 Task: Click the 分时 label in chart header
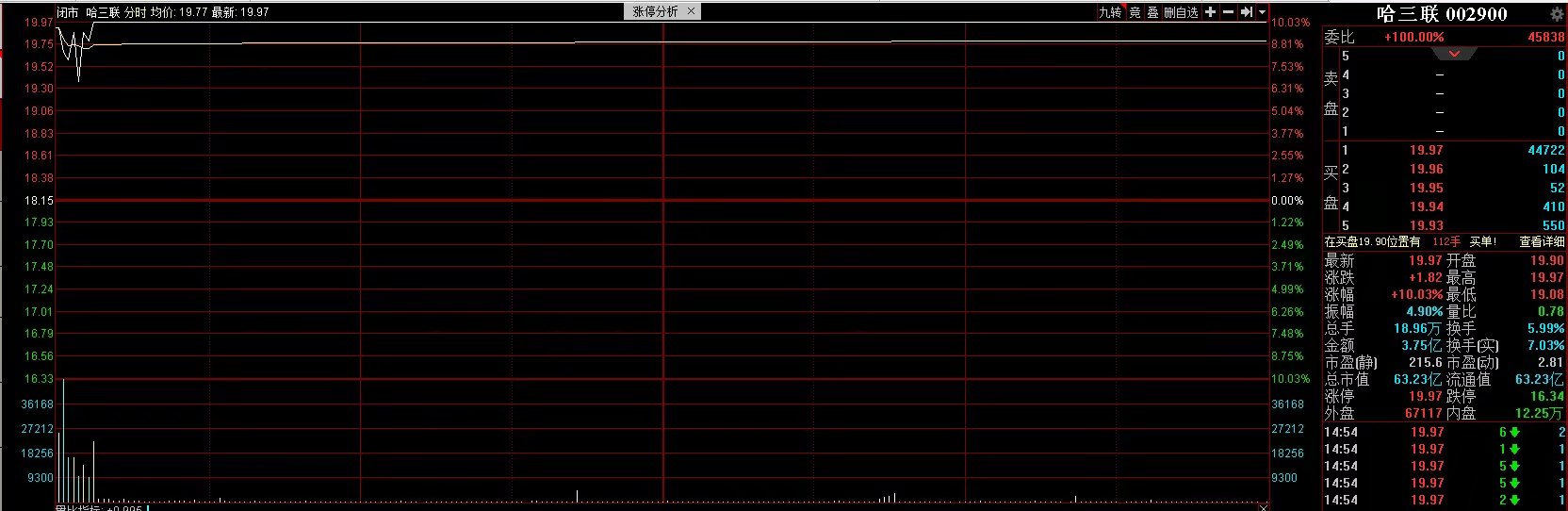click(x=135, y=12)
